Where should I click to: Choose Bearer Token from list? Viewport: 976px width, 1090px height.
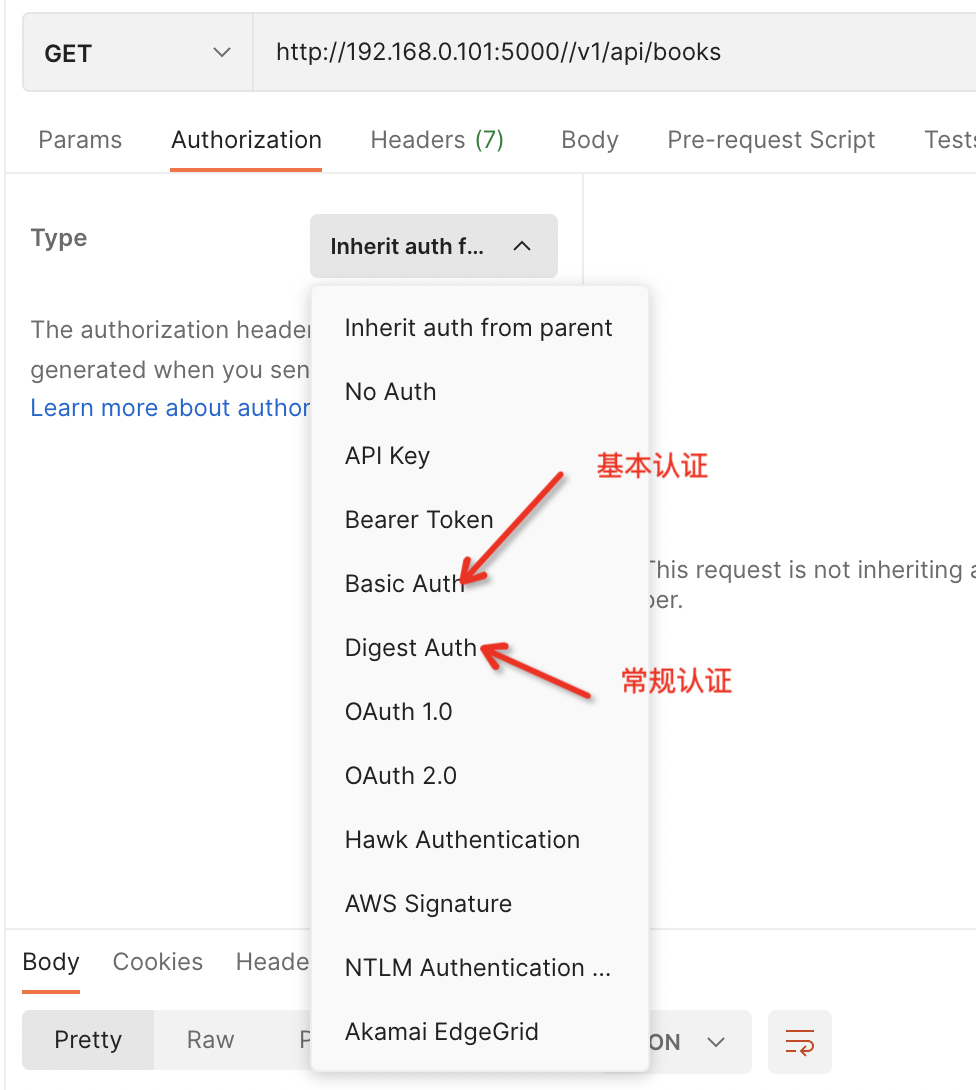click(479, 519)
